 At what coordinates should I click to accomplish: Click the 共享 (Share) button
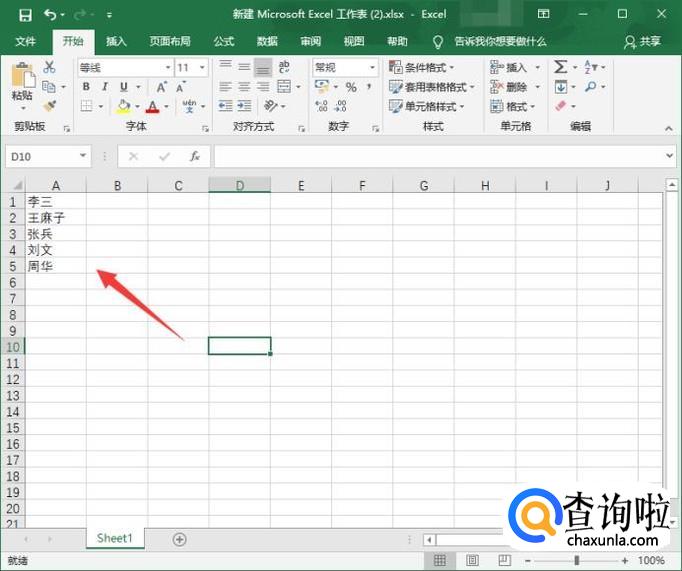642,41
